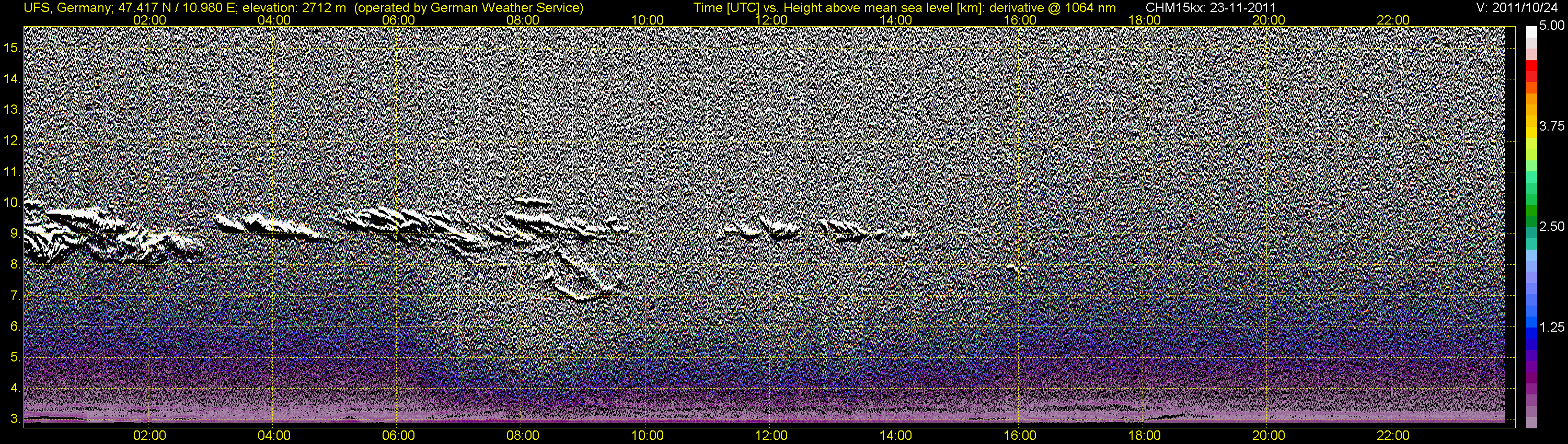Click the 3 km height axis label

click(15, 419)
